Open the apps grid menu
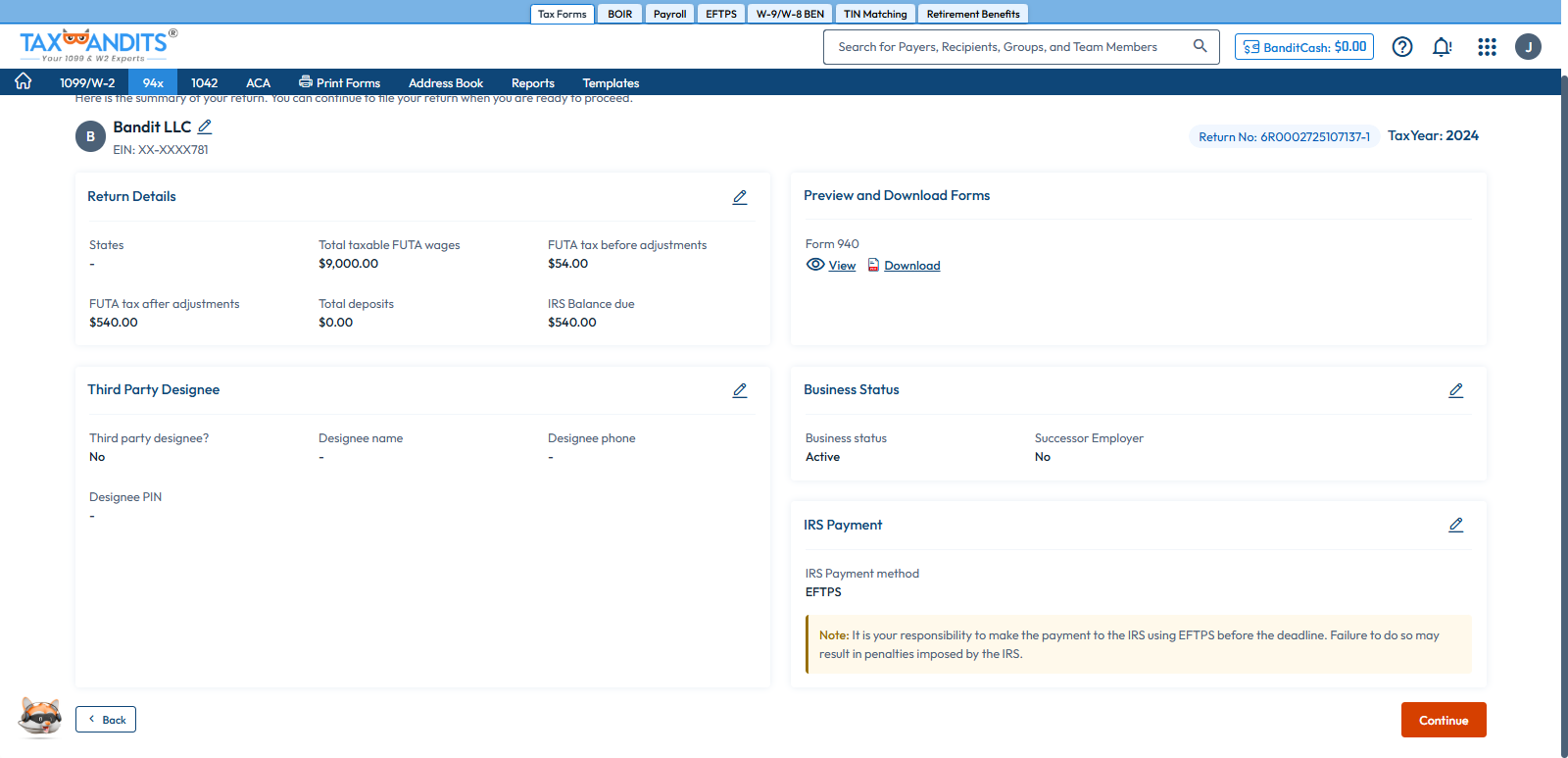 [1487, 47]
